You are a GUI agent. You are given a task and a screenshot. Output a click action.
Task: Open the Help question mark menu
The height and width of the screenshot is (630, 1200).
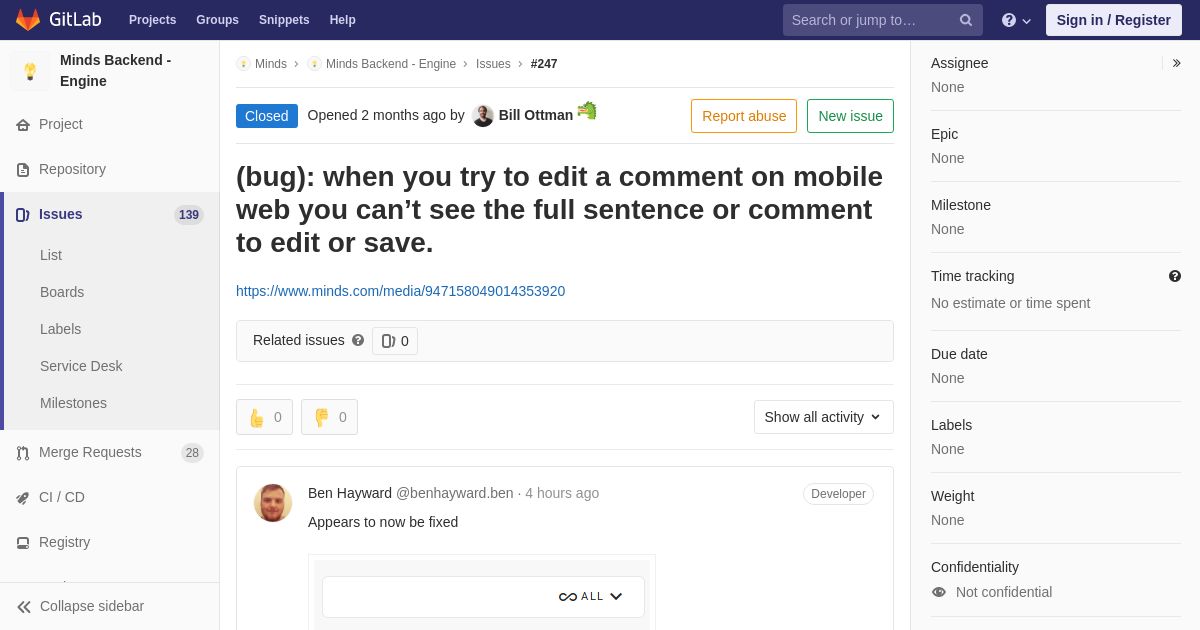pyautogui.click(x=1015, y=20)
